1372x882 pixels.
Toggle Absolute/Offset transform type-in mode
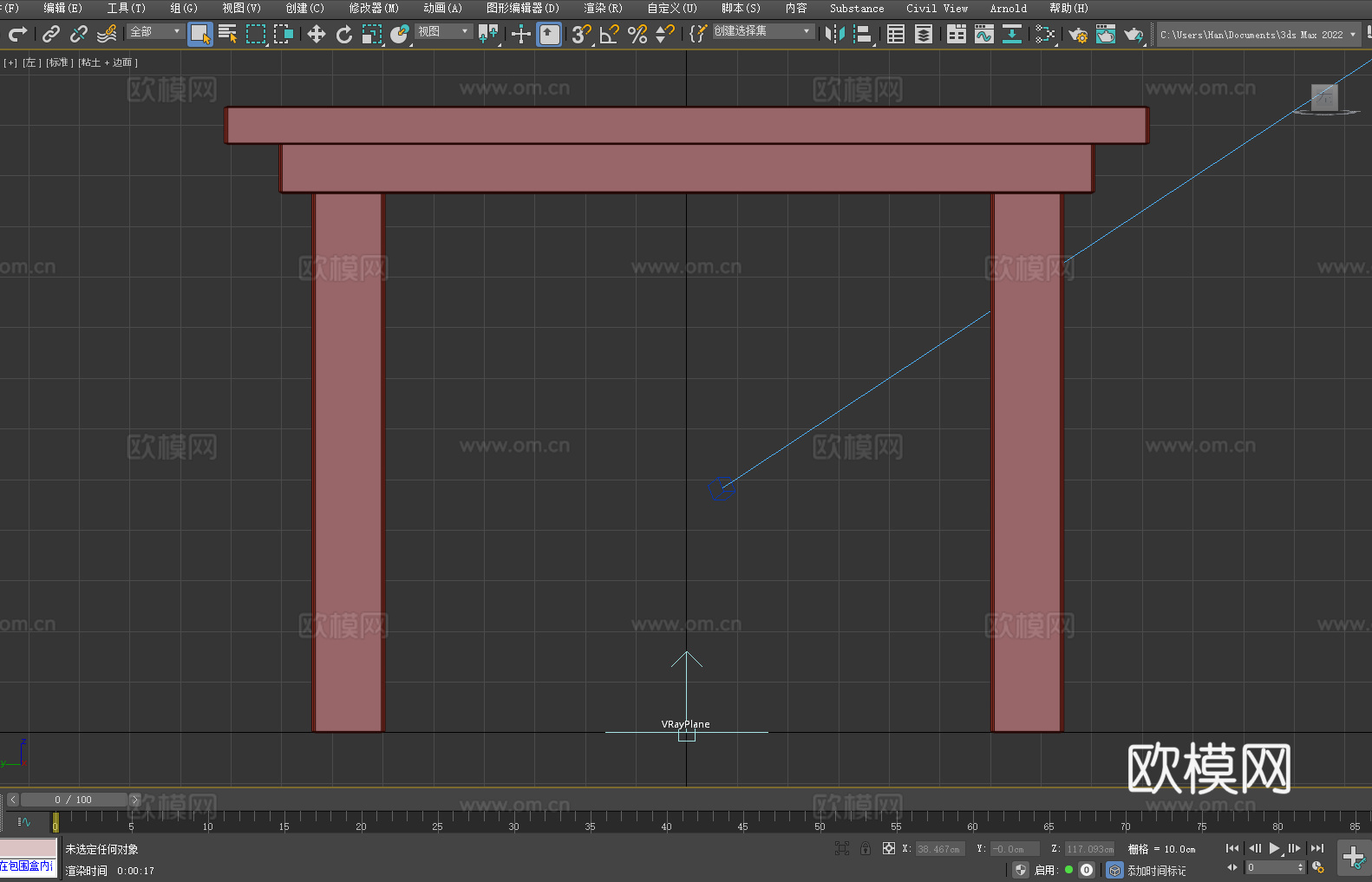point(889,848)
